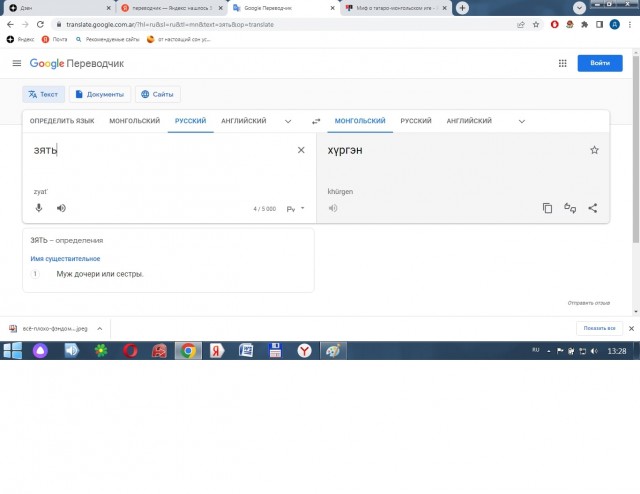Listen to the source text зять
The image size is (640, 494).
[61, 208]
